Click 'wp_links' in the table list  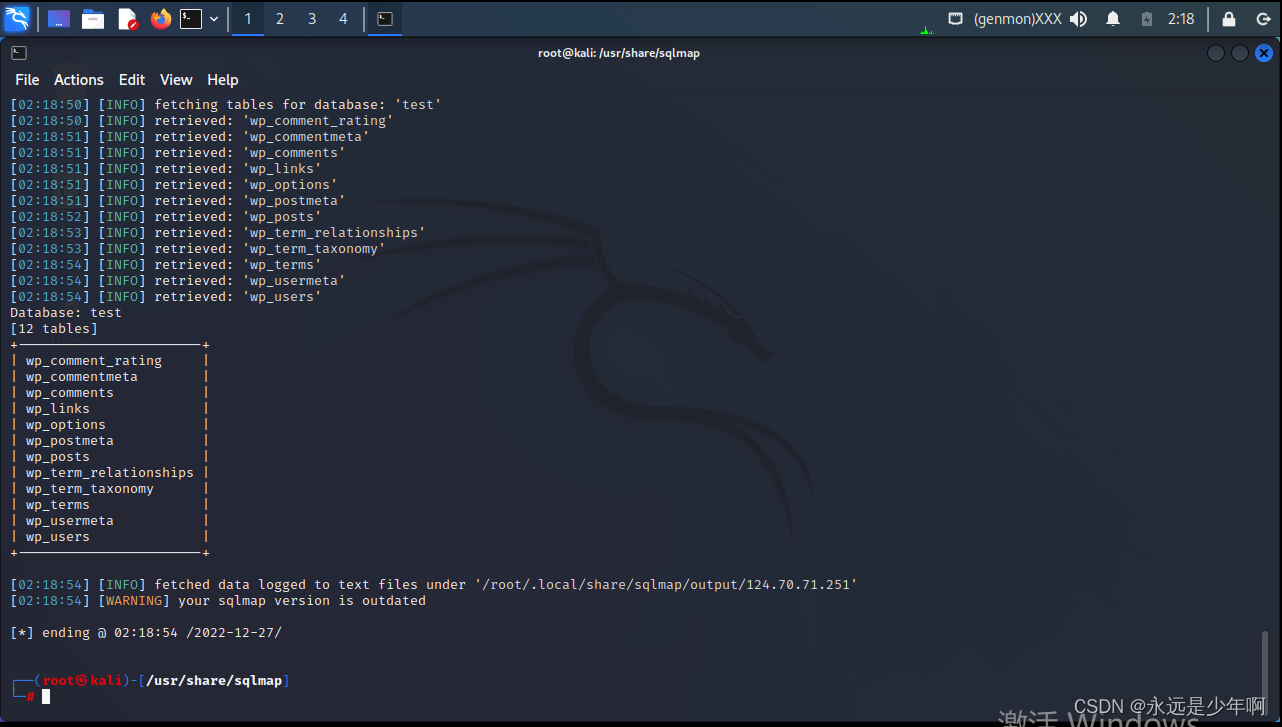click(x=58, y=409)
